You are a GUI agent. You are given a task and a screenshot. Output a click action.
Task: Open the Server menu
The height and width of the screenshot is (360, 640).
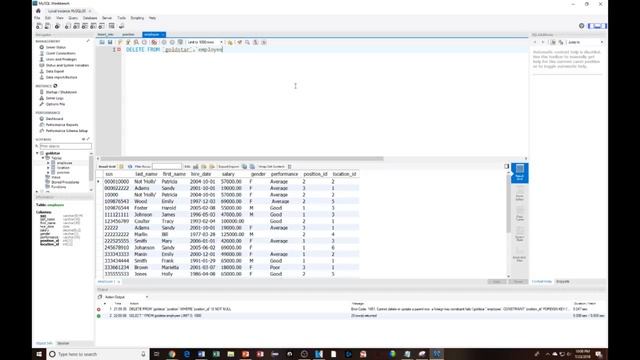pyautogui.click(x=107, y=18)
